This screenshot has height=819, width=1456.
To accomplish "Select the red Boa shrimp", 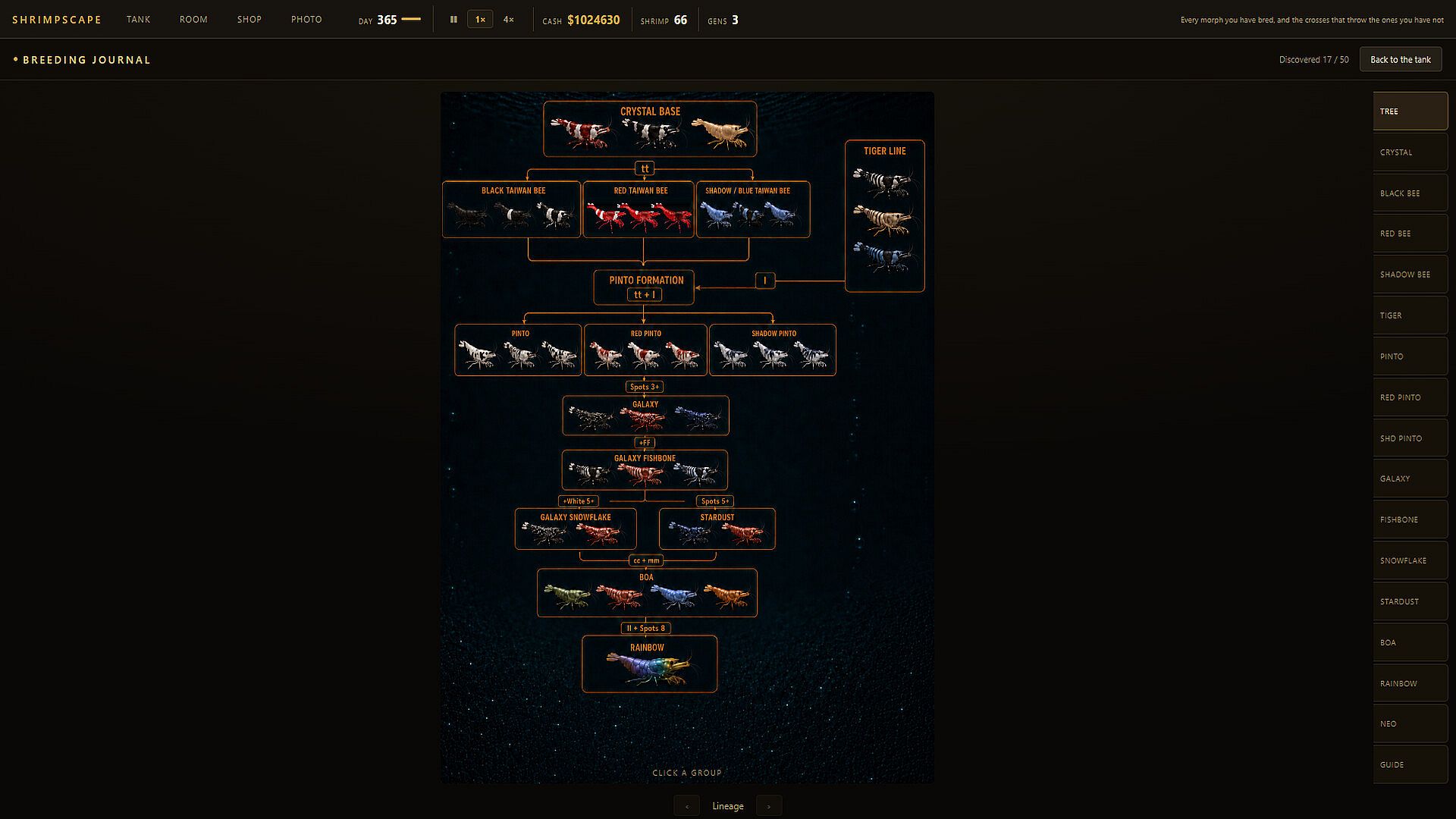I will tap(620, 597).
